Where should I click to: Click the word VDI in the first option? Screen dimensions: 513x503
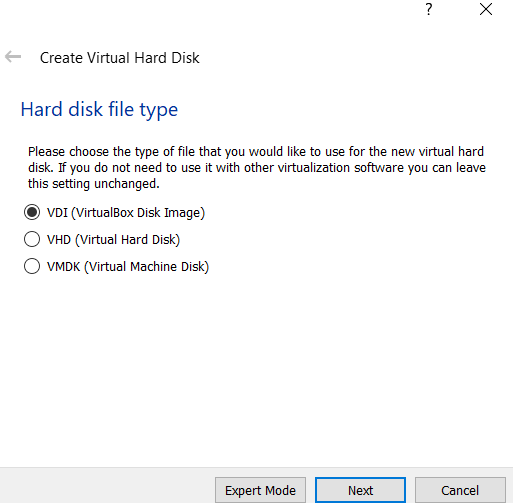(x=57, y=213)
